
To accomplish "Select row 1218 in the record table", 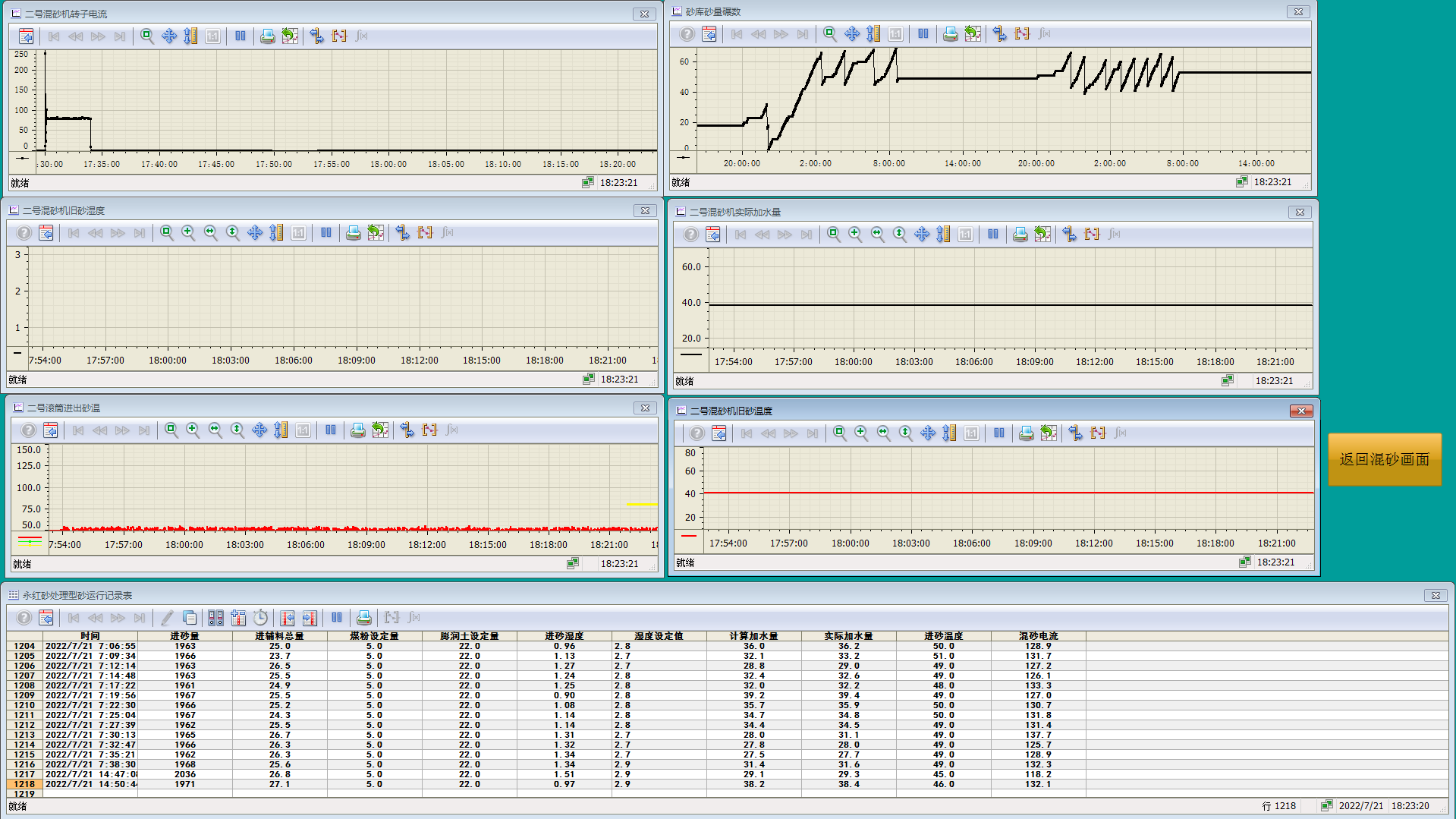I will (x=24, y=784).
